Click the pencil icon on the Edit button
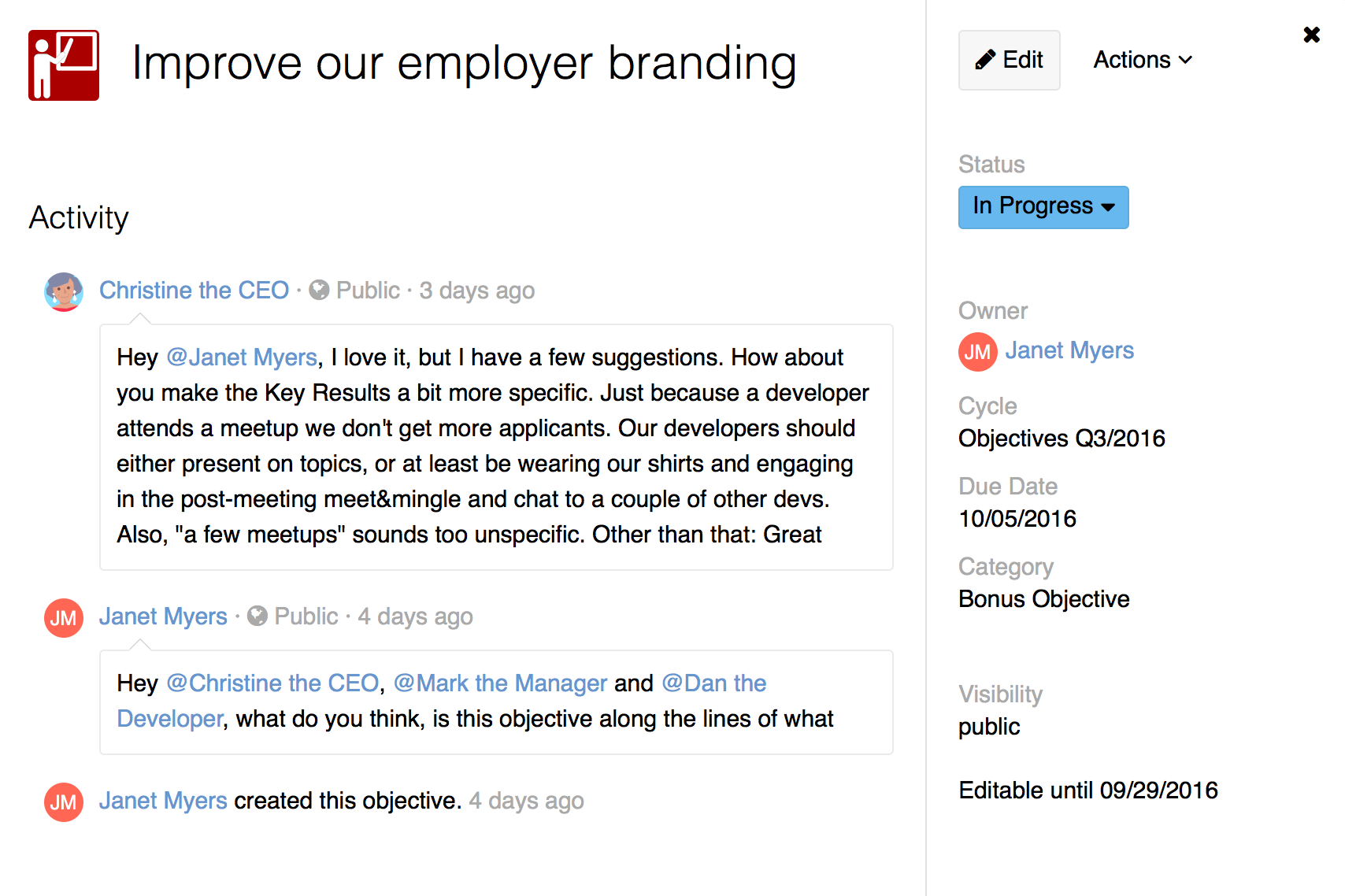The width and height of the screenshot is (1345, 896). tap(985, 59)
